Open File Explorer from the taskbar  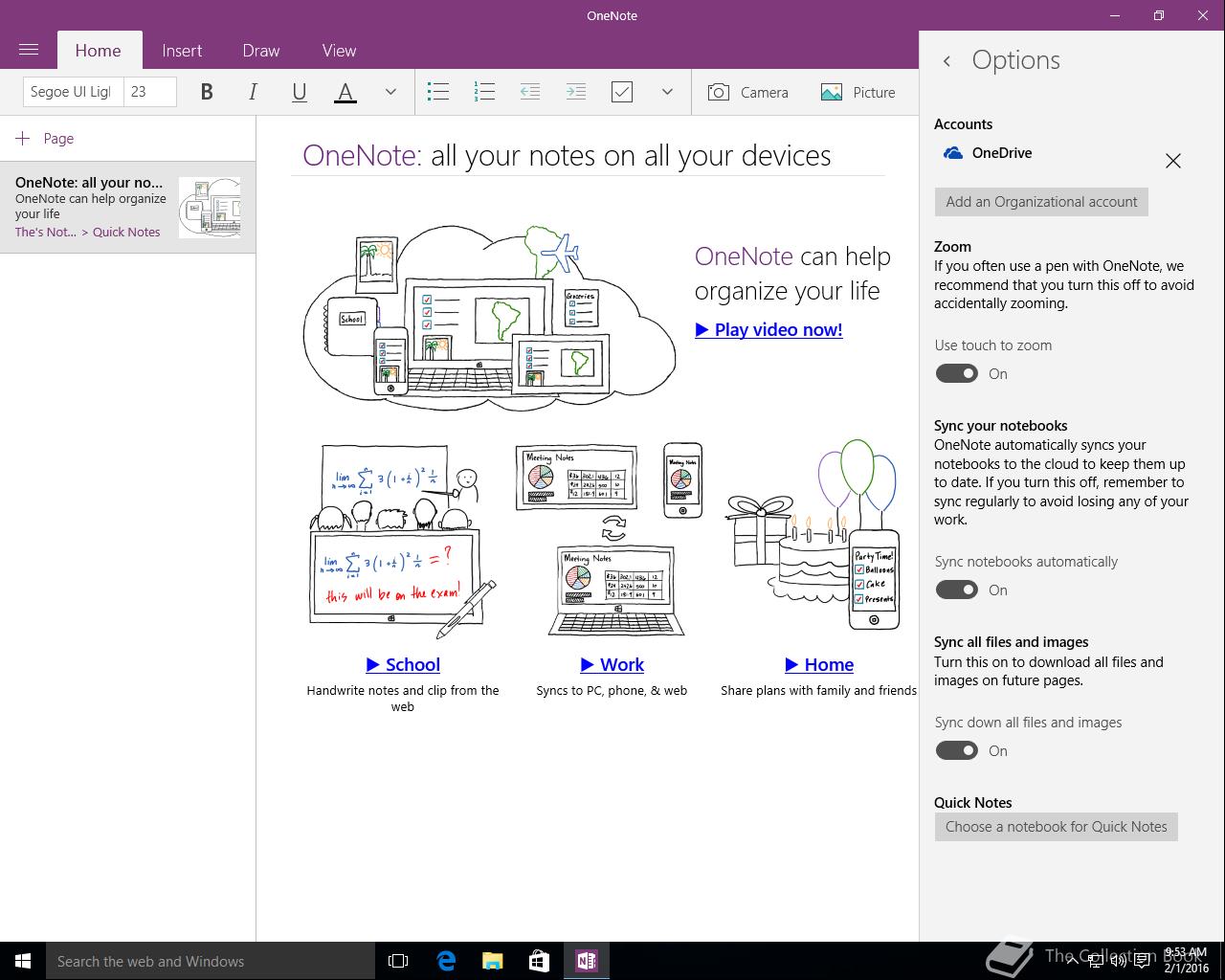pyautogui.click(x=492, y=961)
